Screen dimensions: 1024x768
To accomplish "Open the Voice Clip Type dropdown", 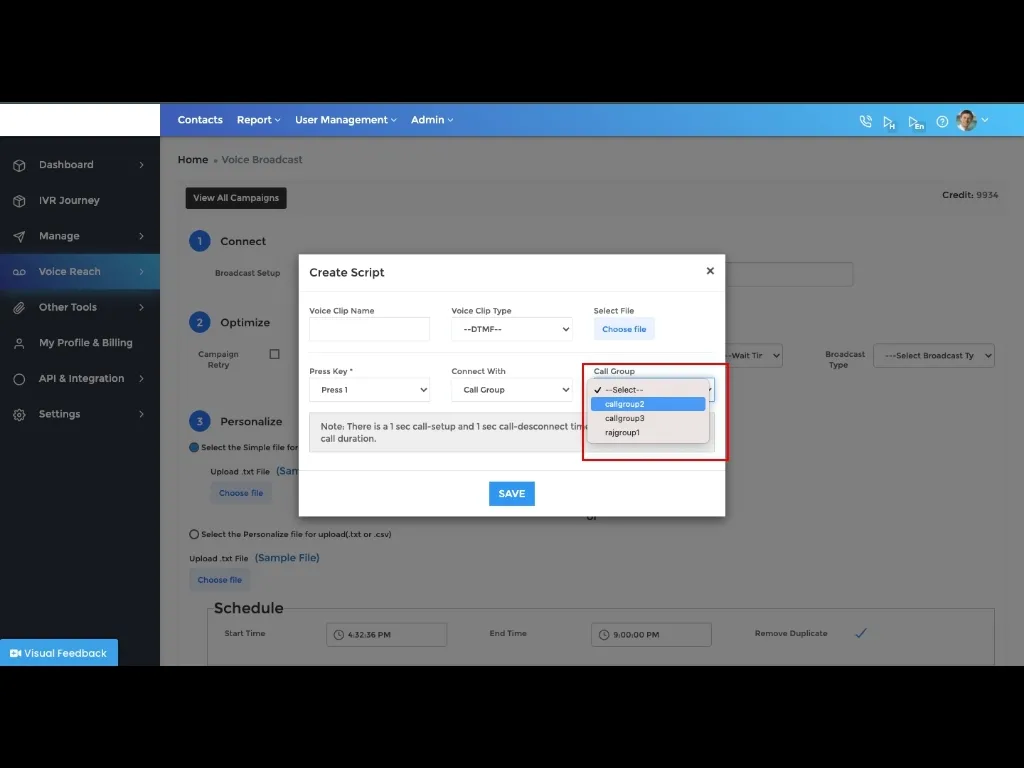I will tap(512, 329).
